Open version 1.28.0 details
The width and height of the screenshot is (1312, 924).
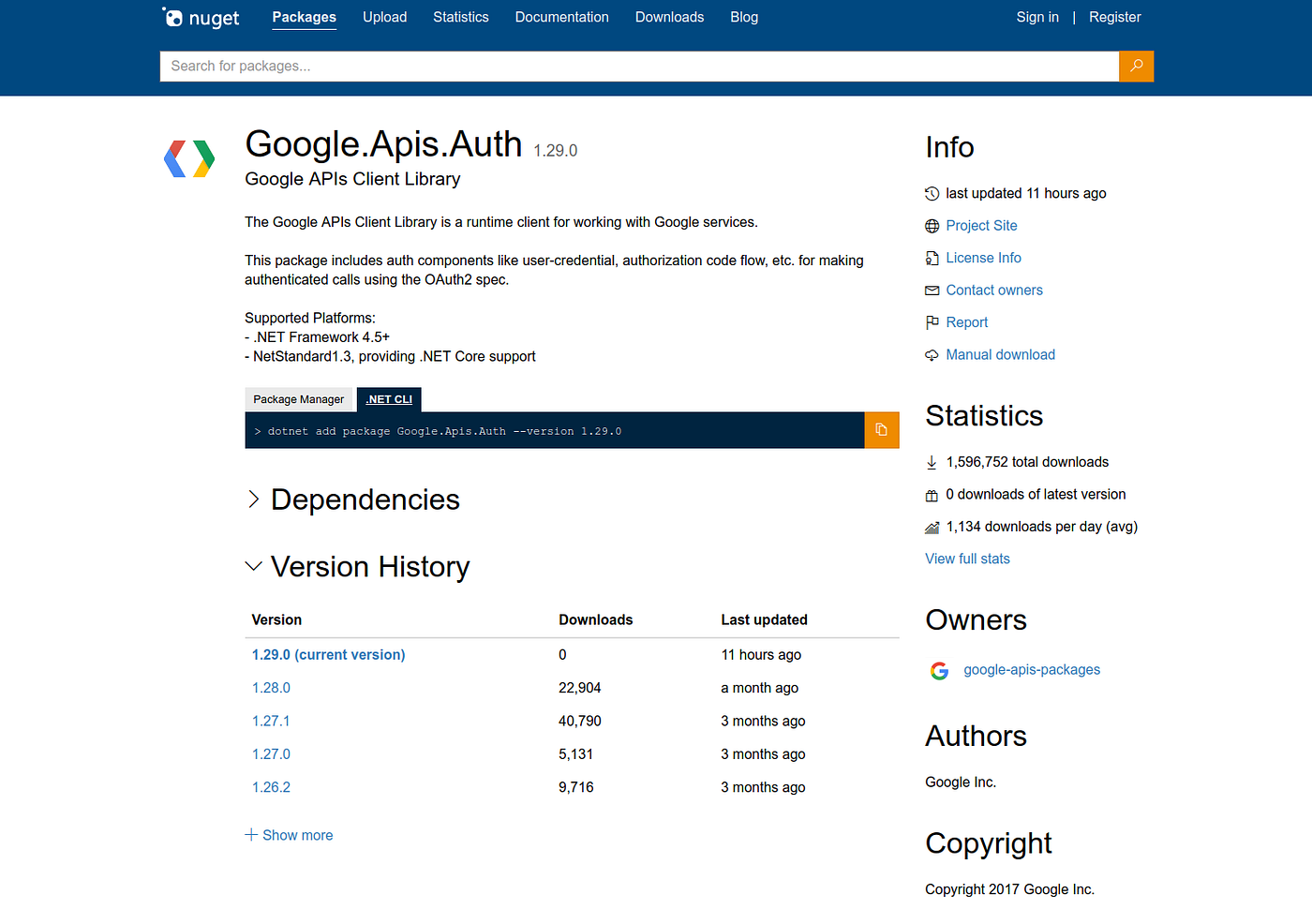pyautogui.click(x=271, y=687)
